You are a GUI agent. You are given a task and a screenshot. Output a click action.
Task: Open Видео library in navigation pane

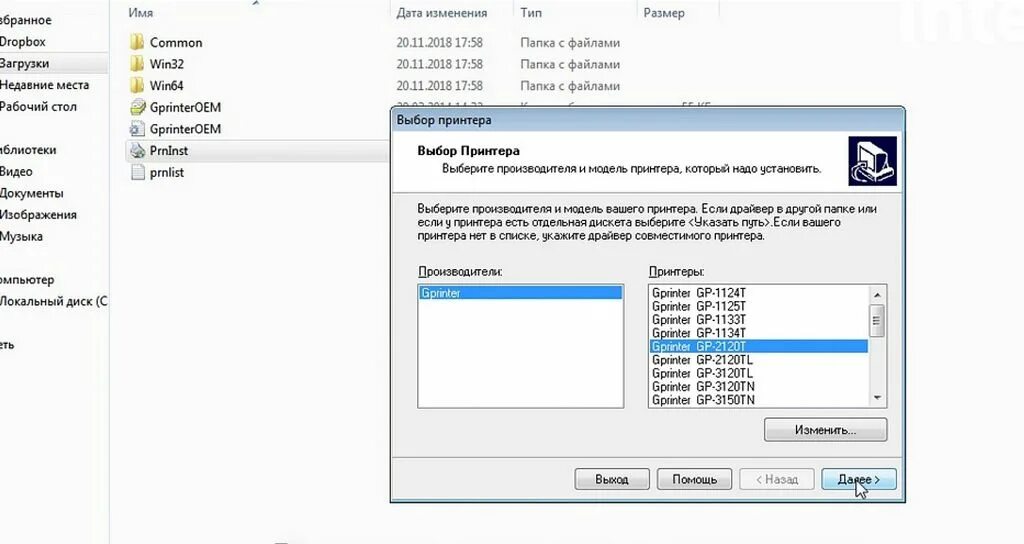pos(16,171)
